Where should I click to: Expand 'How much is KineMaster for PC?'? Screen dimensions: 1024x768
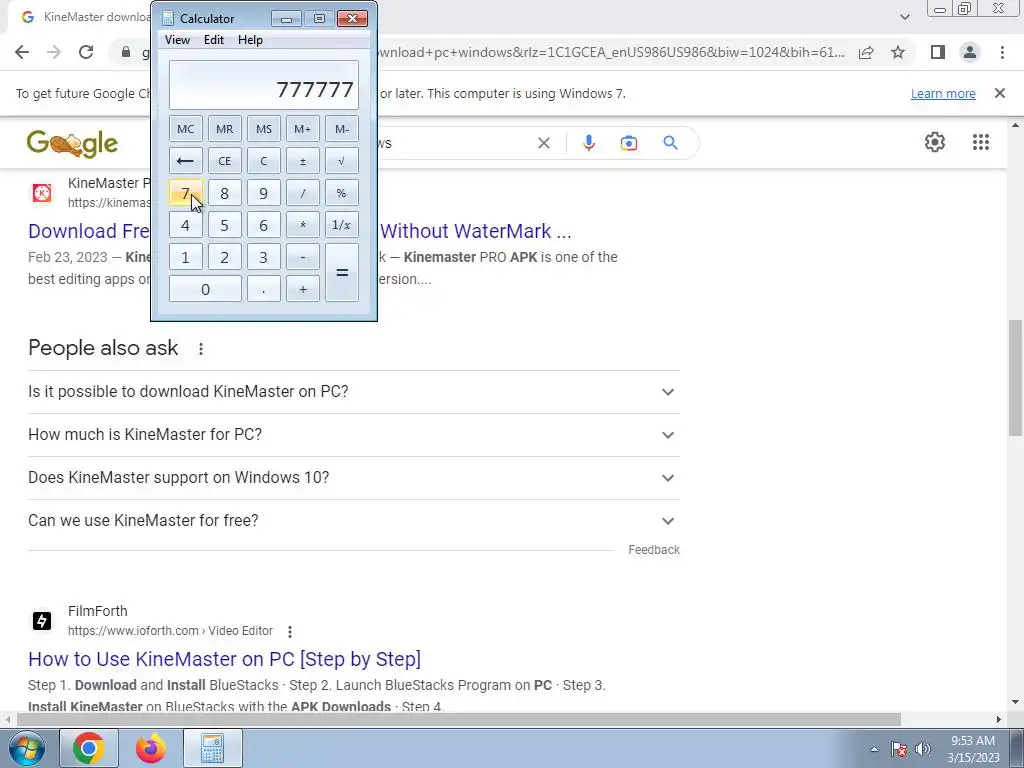[353, 435]
